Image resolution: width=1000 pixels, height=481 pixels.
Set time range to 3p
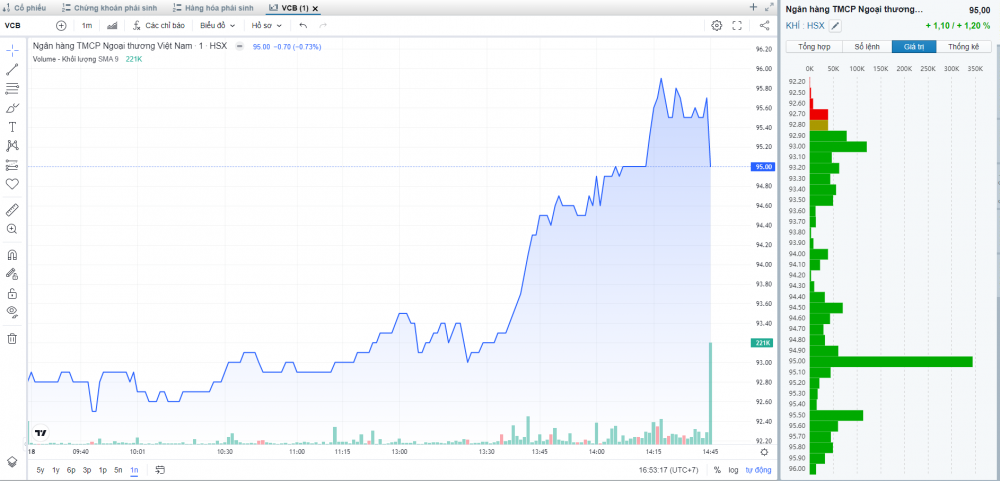(x=87, y=470)
